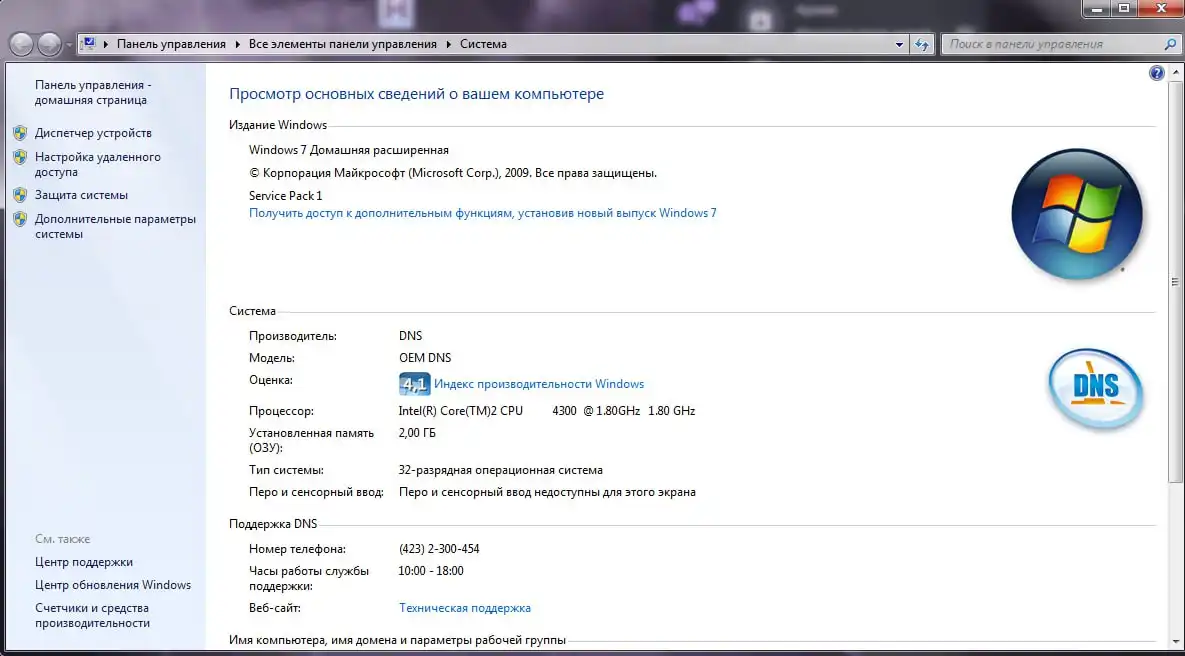1185x656 pixels.
Task: Click the DNS manufacturer logo image
Action: pyautogui.click(x=1096, y=388)
